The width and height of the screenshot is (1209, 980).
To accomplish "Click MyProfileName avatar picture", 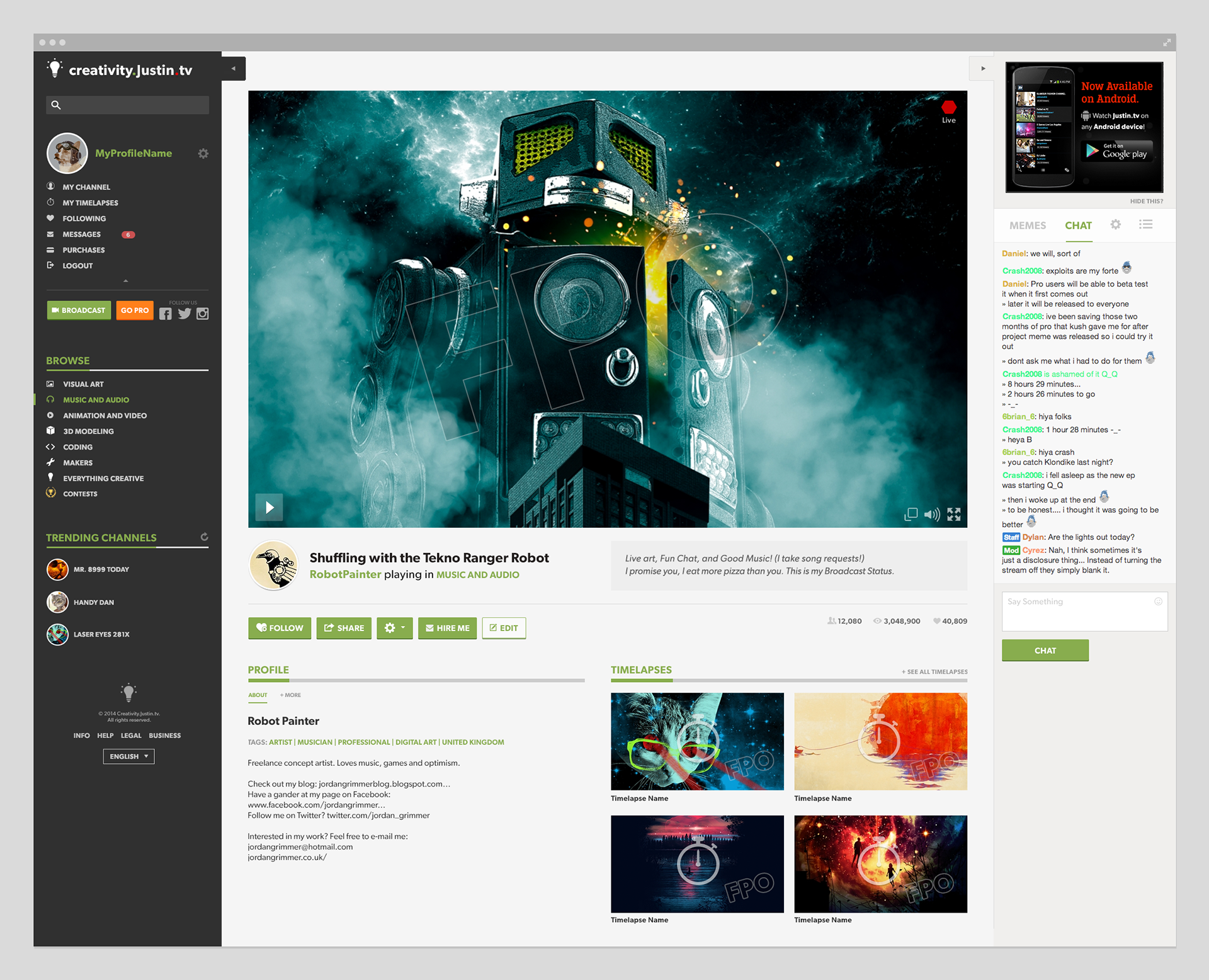I will coord(67,153).
